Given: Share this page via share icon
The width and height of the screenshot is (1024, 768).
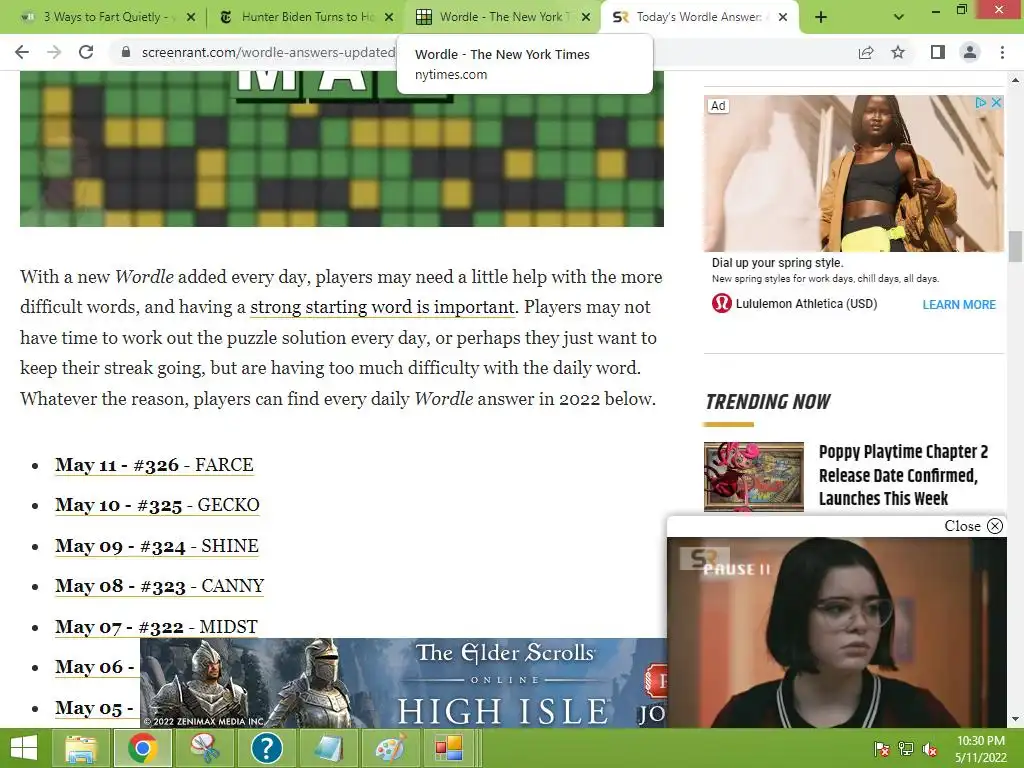Looking at the screenshot, I should point(866,52).
